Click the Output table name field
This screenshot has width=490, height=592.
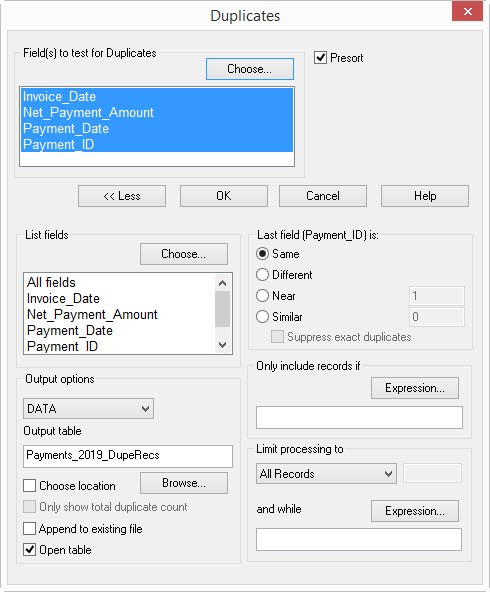(x=128, y=456)
